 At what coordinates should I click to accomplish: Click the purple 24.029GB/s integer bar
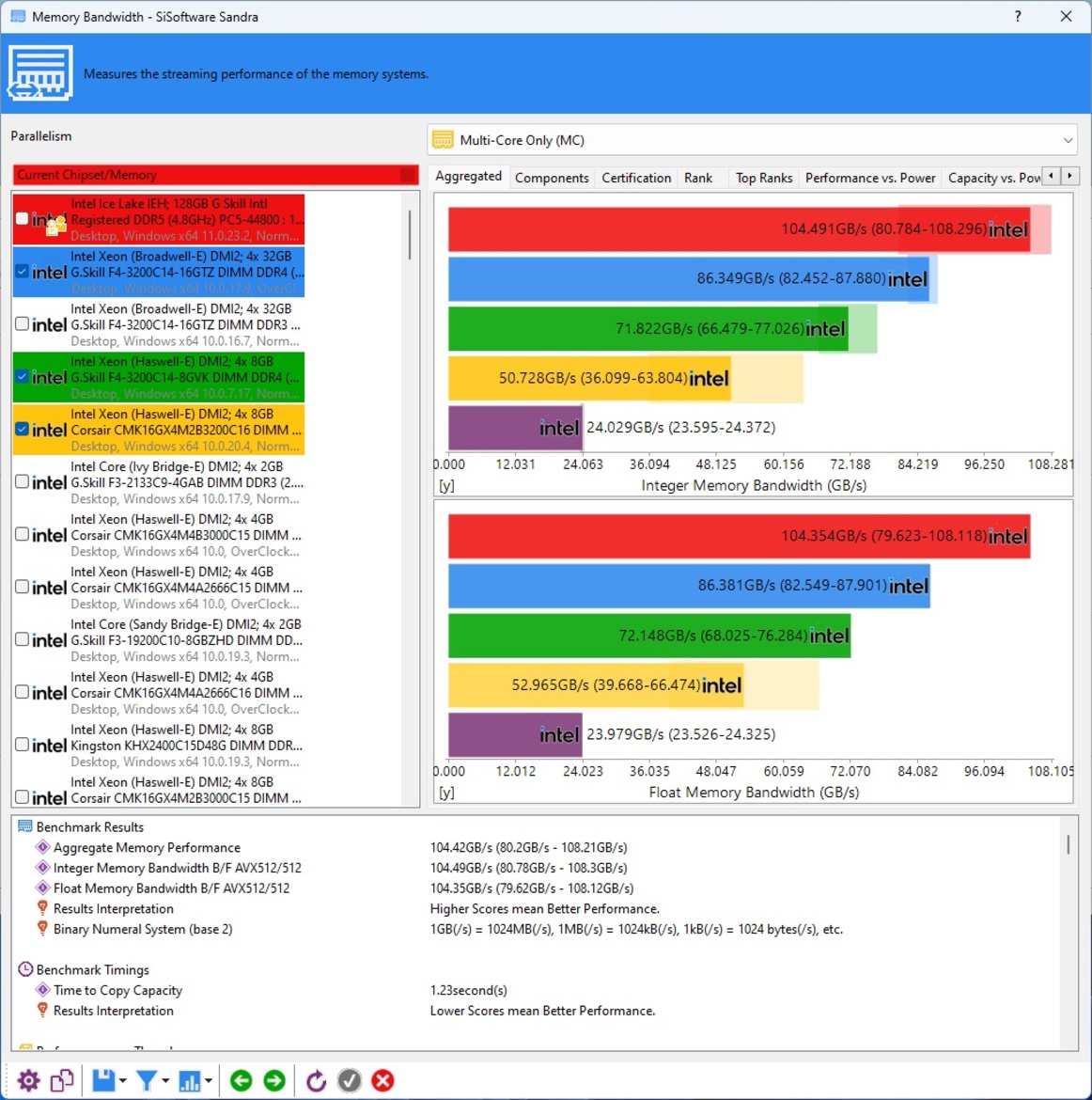pyautogui.click(x=516, y=427)
